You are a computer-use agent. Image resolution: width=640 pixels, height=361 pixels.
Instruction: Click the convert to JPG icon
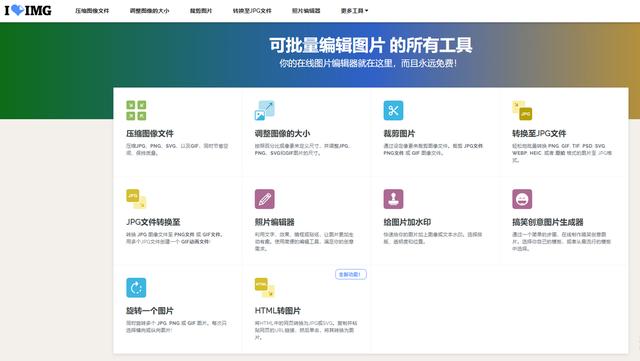click(522, 110)
